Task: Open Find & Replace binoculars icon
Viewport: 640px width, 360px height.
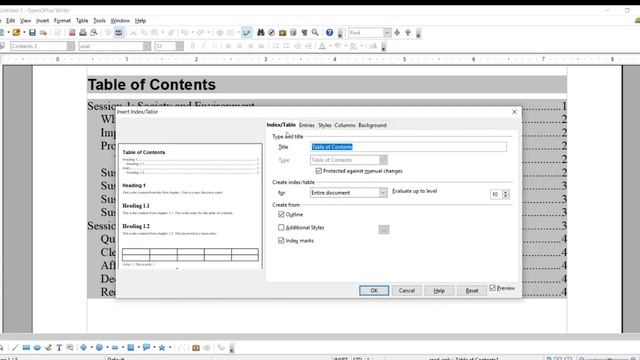Action: pyautogui.click(x=260, y=33)
